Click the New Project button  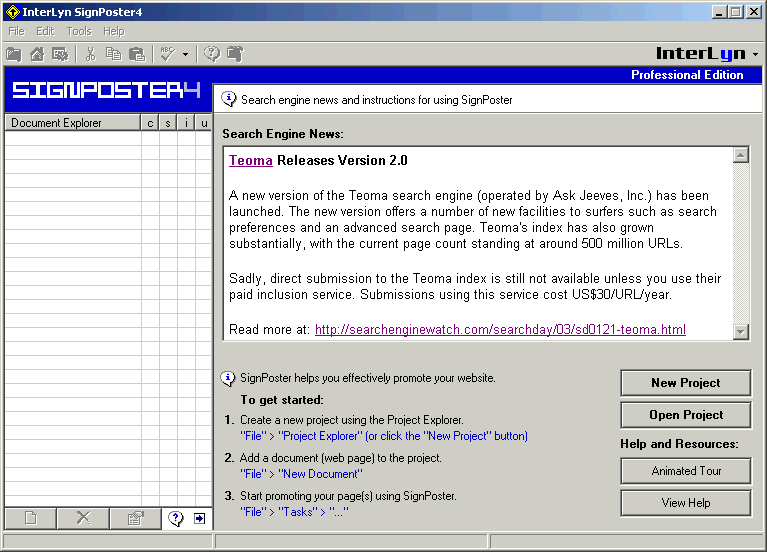pyautogui.click(x=685, y=383)
